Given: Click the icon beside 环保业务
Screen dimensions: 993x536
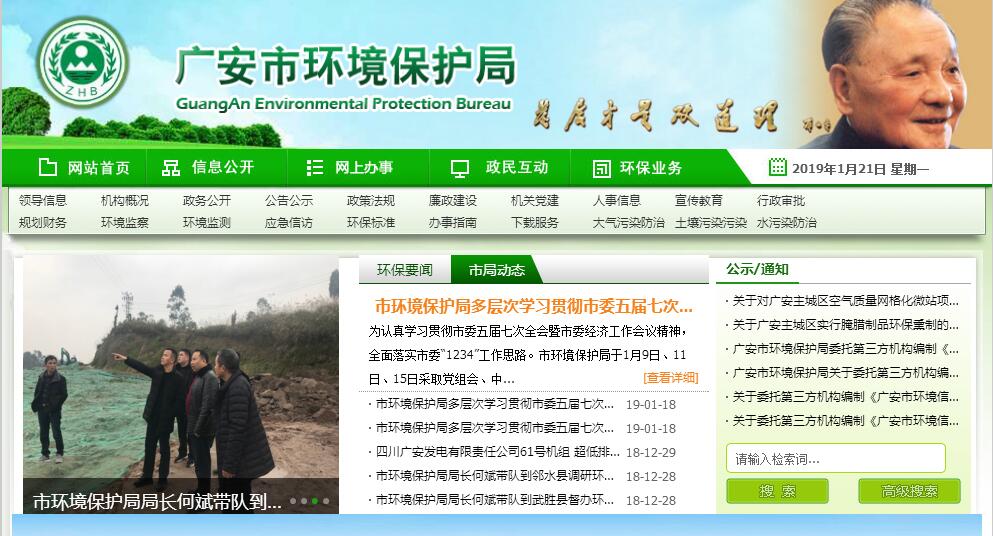Looking at the screenshot, I should point(601,167).
